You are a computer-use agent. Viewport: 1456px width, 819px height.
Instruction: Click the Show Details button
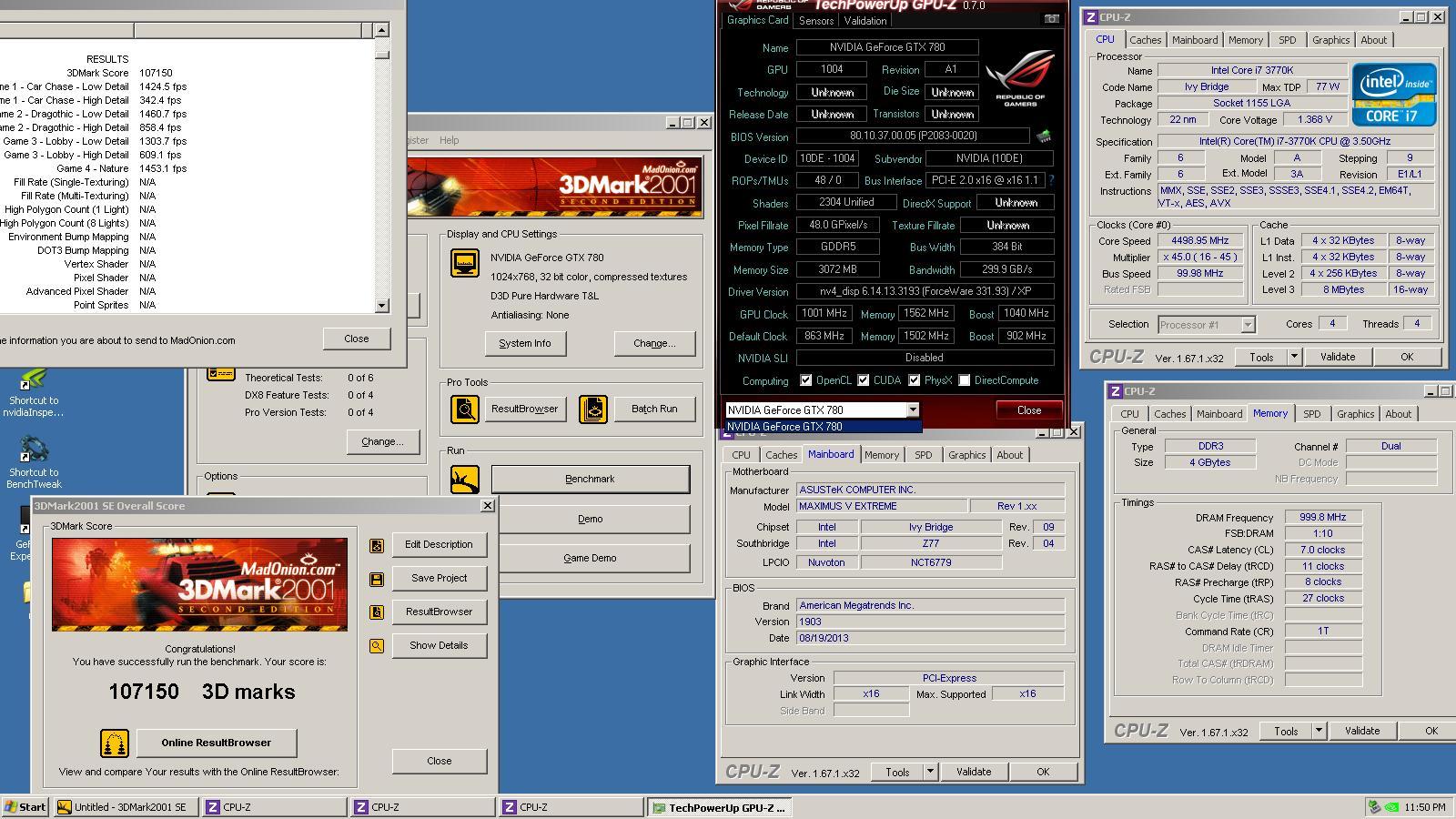[440, 645]
